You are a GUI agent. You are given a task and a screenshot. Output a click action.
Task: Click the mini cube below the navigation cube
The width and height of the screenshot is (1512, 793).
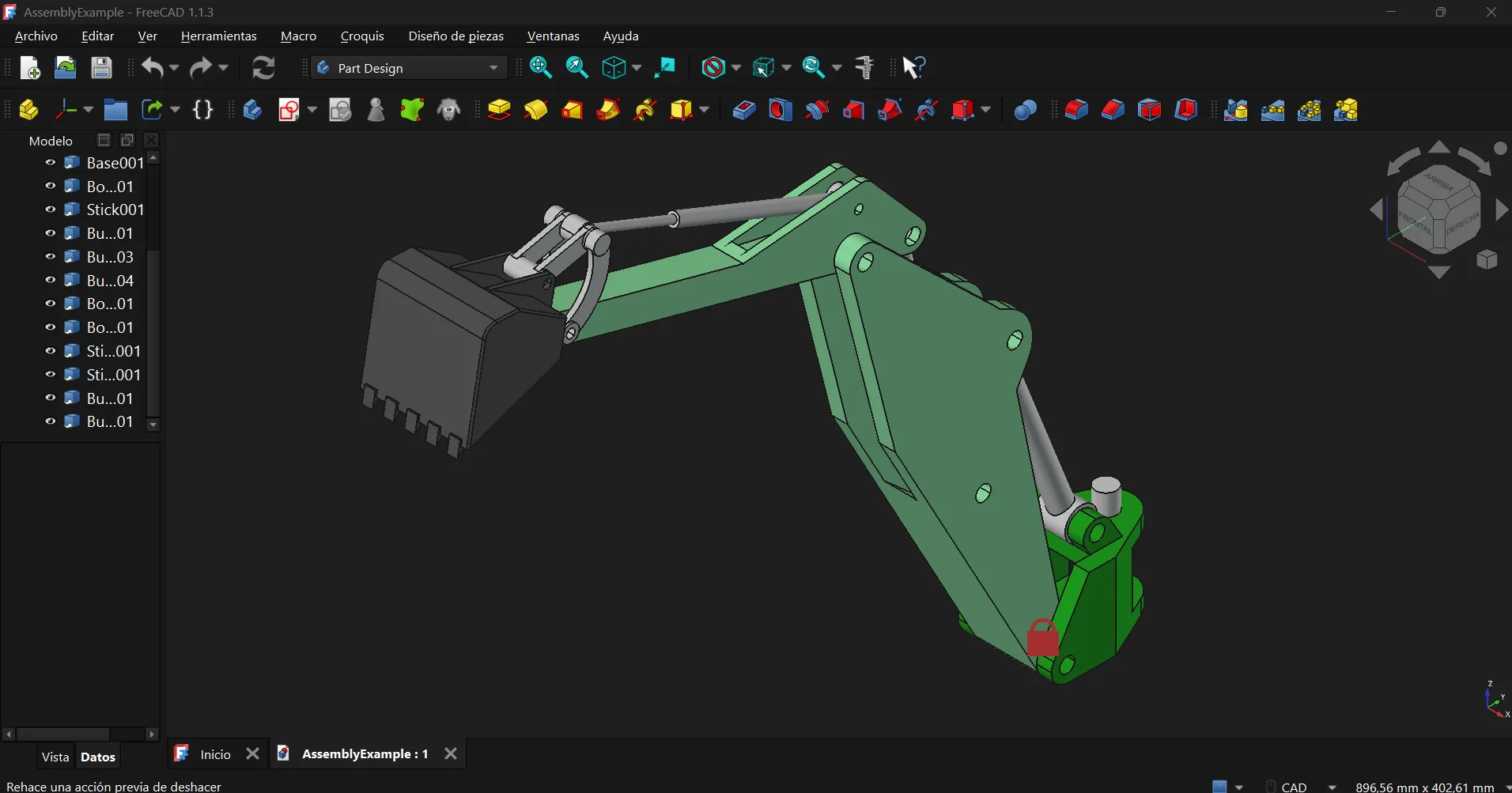[1487, 259]
